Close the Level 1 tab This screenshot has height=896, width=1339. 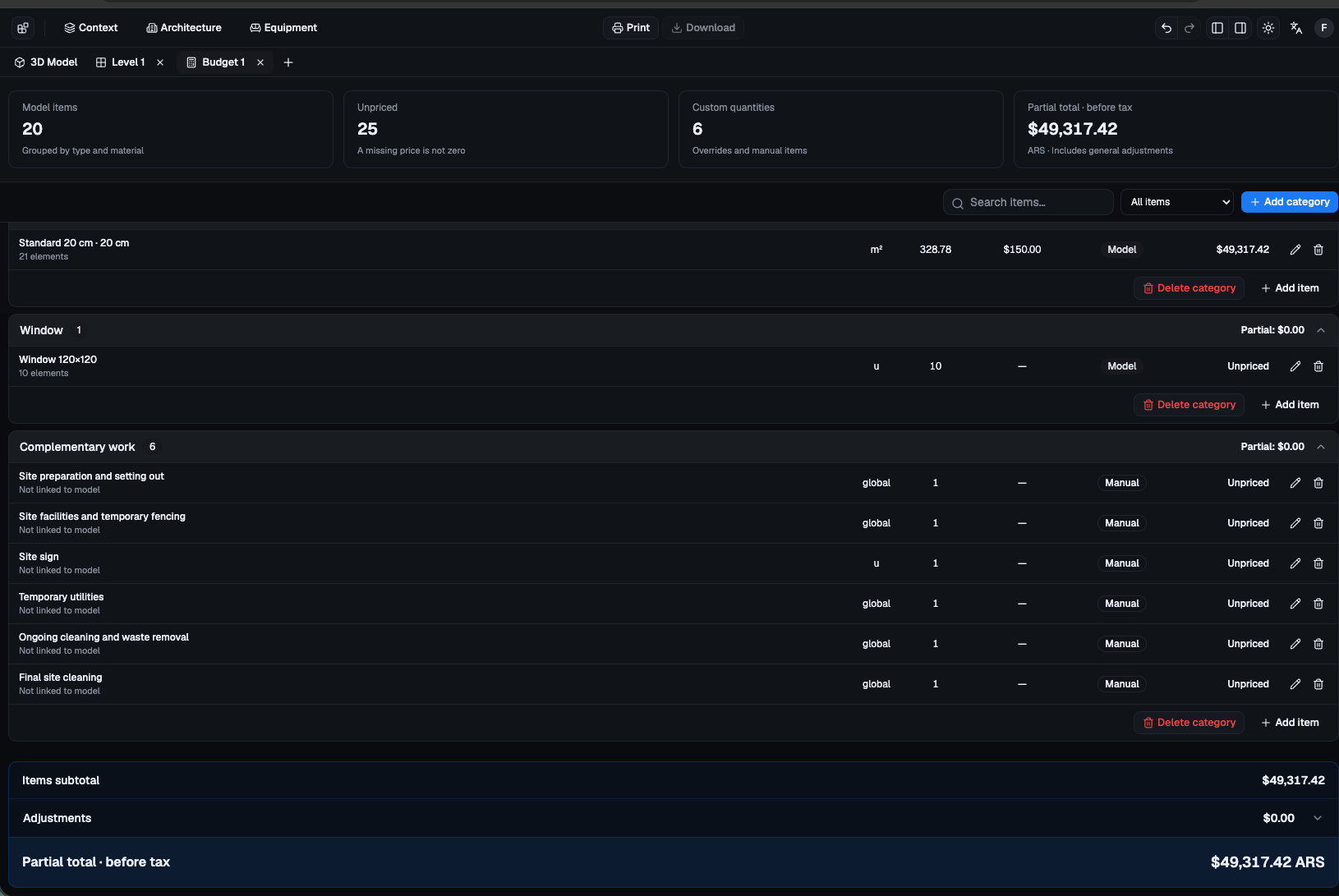pyautogui.click(x=160, y=62)
